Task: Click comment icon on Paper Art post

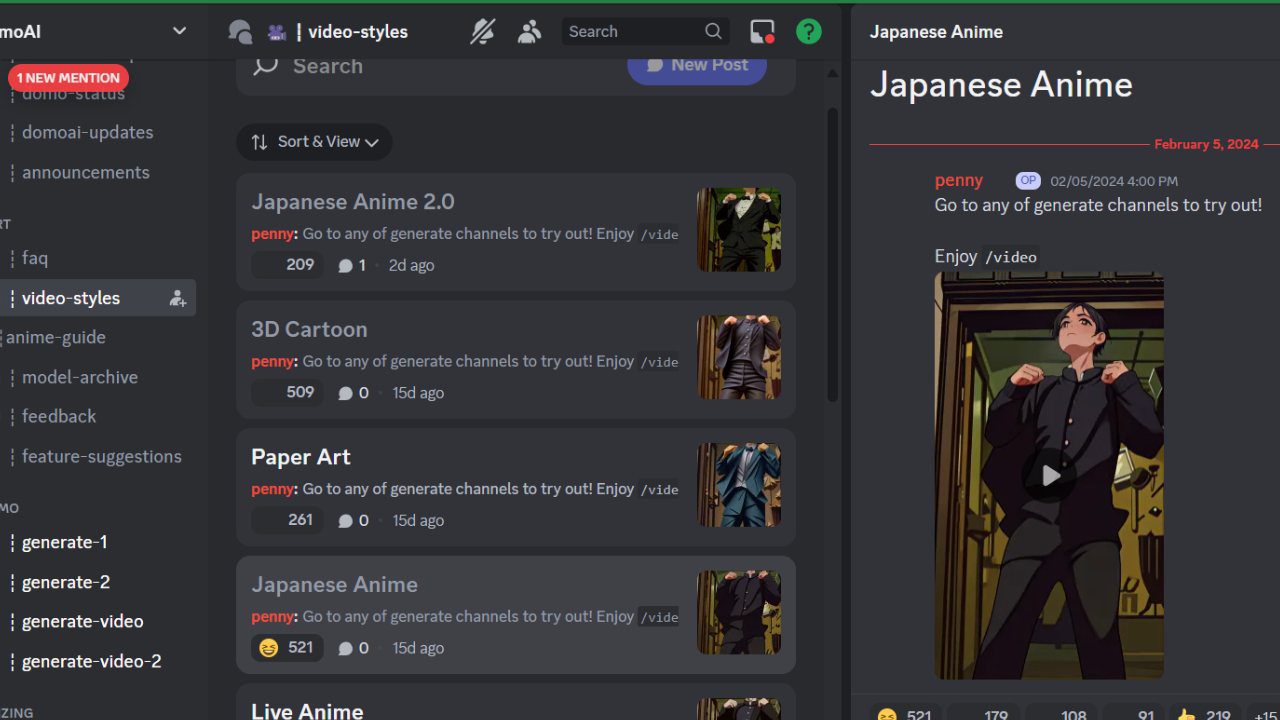Action: (346, 521)
